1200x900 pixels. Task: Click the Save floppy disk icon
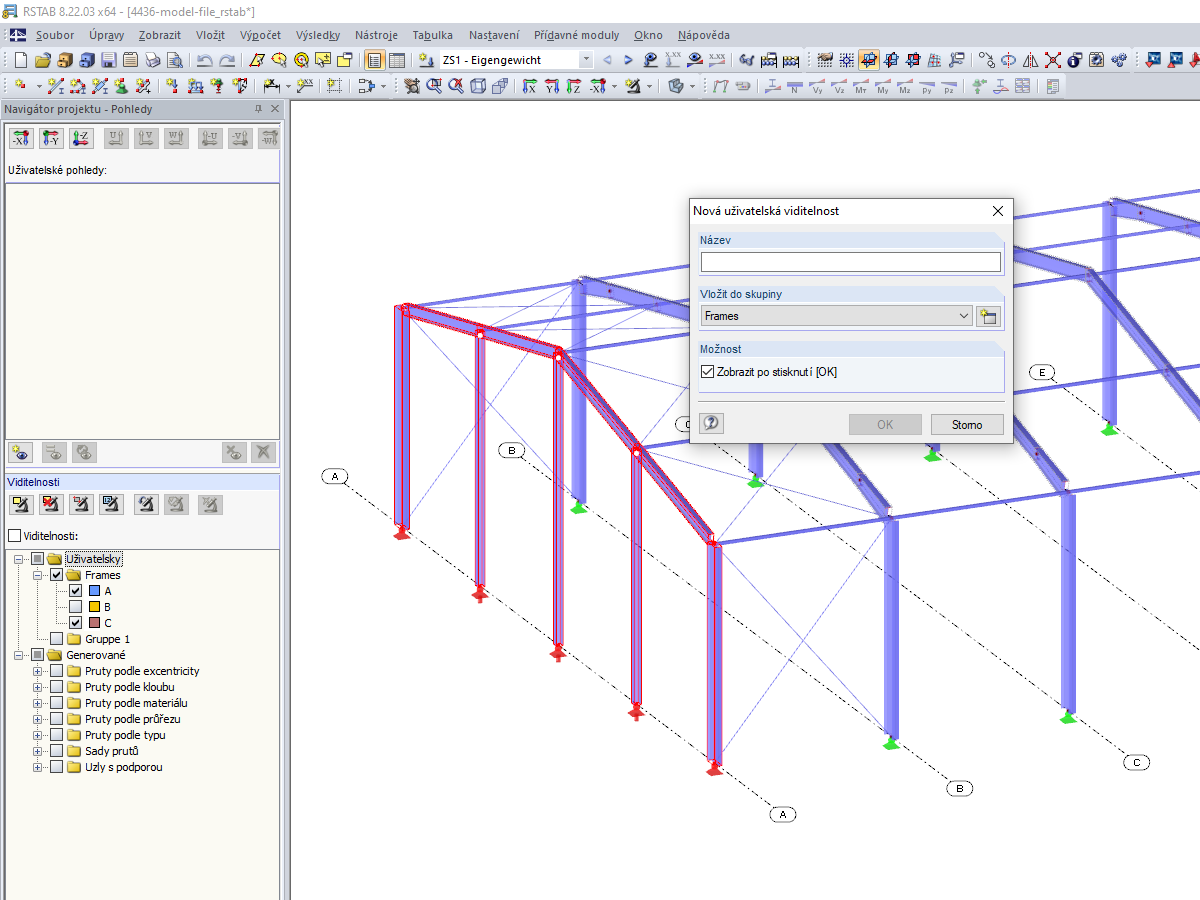[108, 60]
